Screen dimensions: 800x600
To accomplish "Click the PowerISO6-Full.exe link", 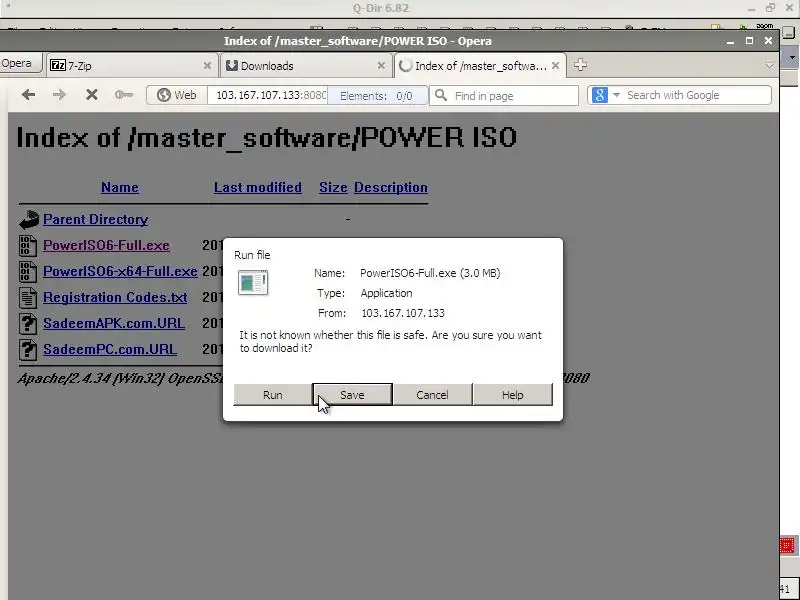I will tap(106, 245).
